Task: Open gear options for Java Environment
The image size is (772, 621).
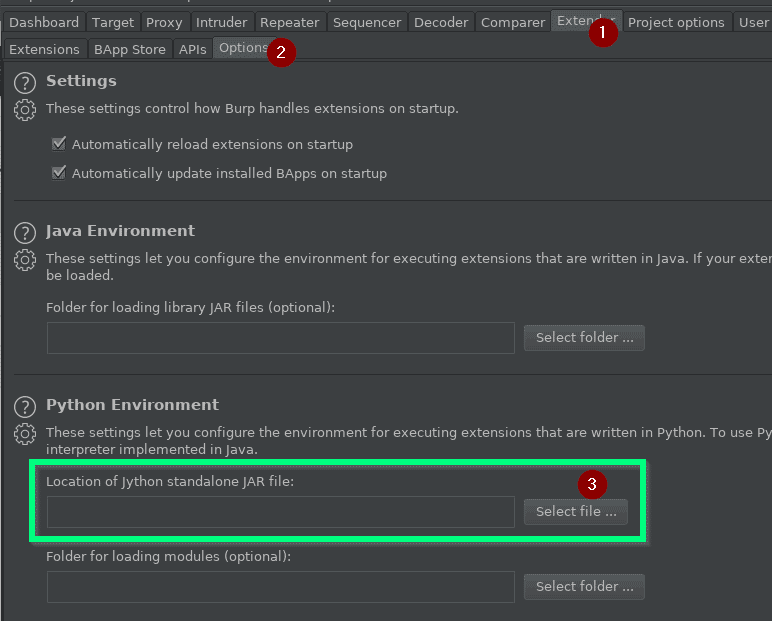Action: click(25, 260)
